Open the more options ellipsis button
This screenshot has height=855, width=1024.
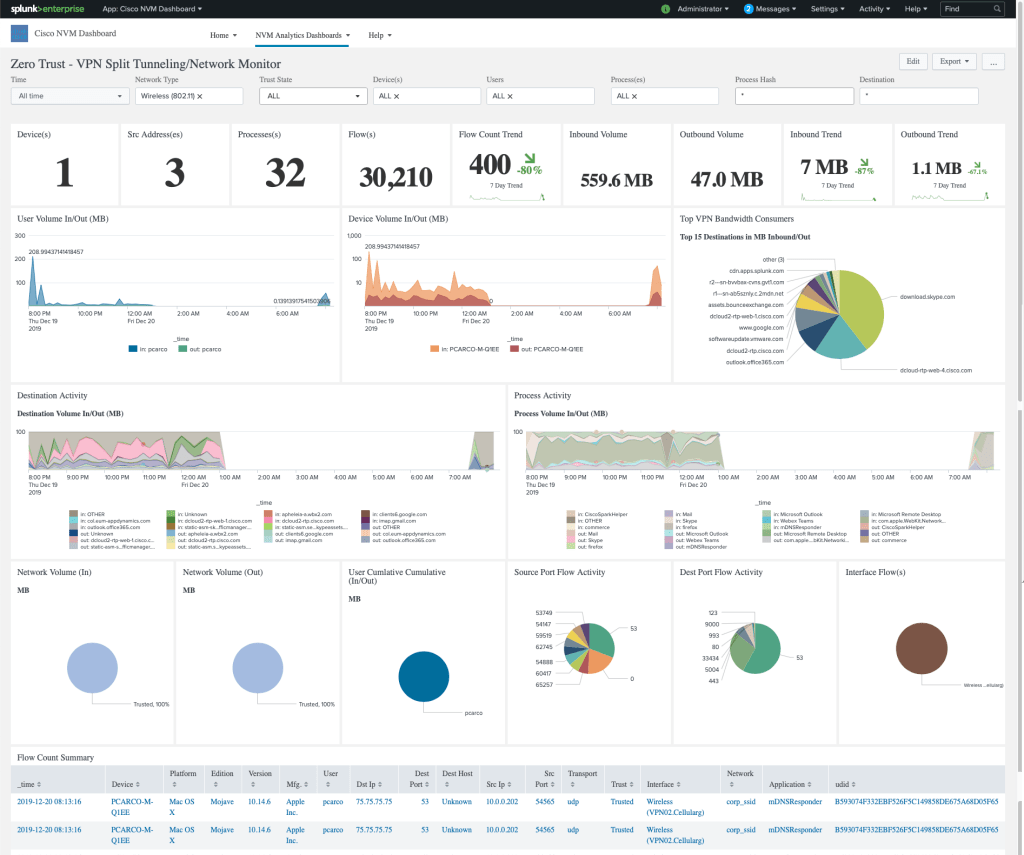992,61
